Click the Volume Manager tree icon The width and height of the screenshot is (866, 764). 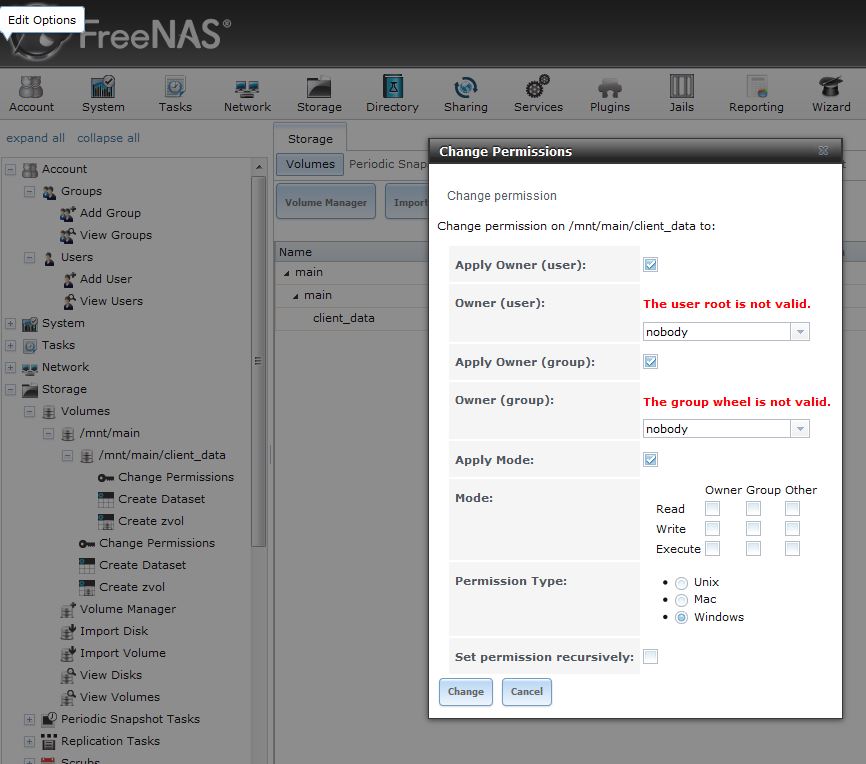pos(67,609)
